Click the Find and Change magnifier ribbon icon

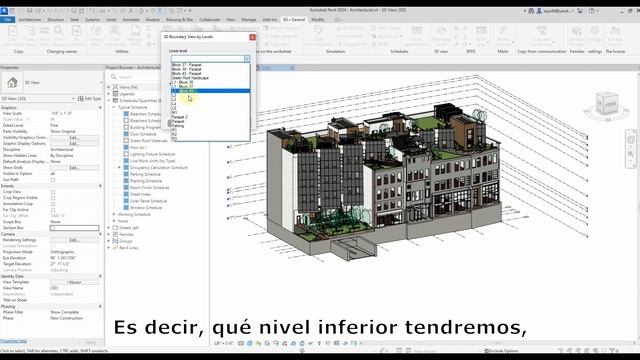click(59, 31)
